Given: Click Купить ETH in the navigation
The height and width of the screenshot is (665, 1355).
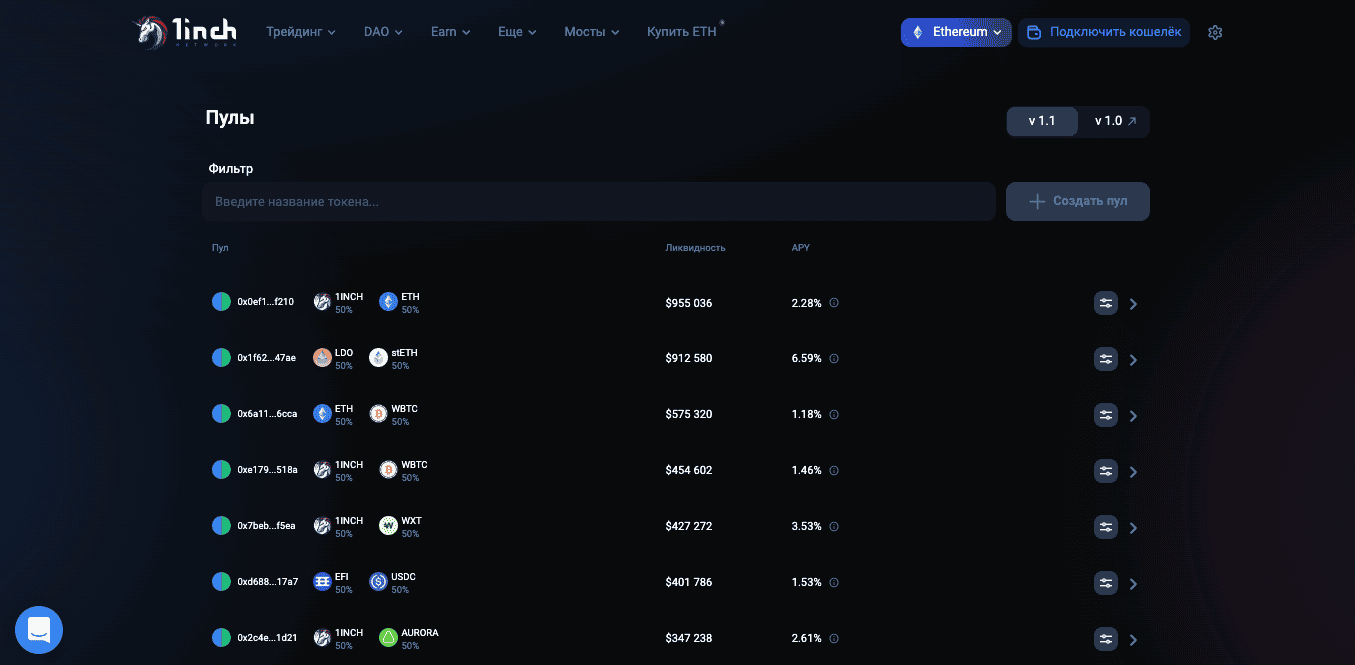Looking at the screenshot, I should [682, 32].
